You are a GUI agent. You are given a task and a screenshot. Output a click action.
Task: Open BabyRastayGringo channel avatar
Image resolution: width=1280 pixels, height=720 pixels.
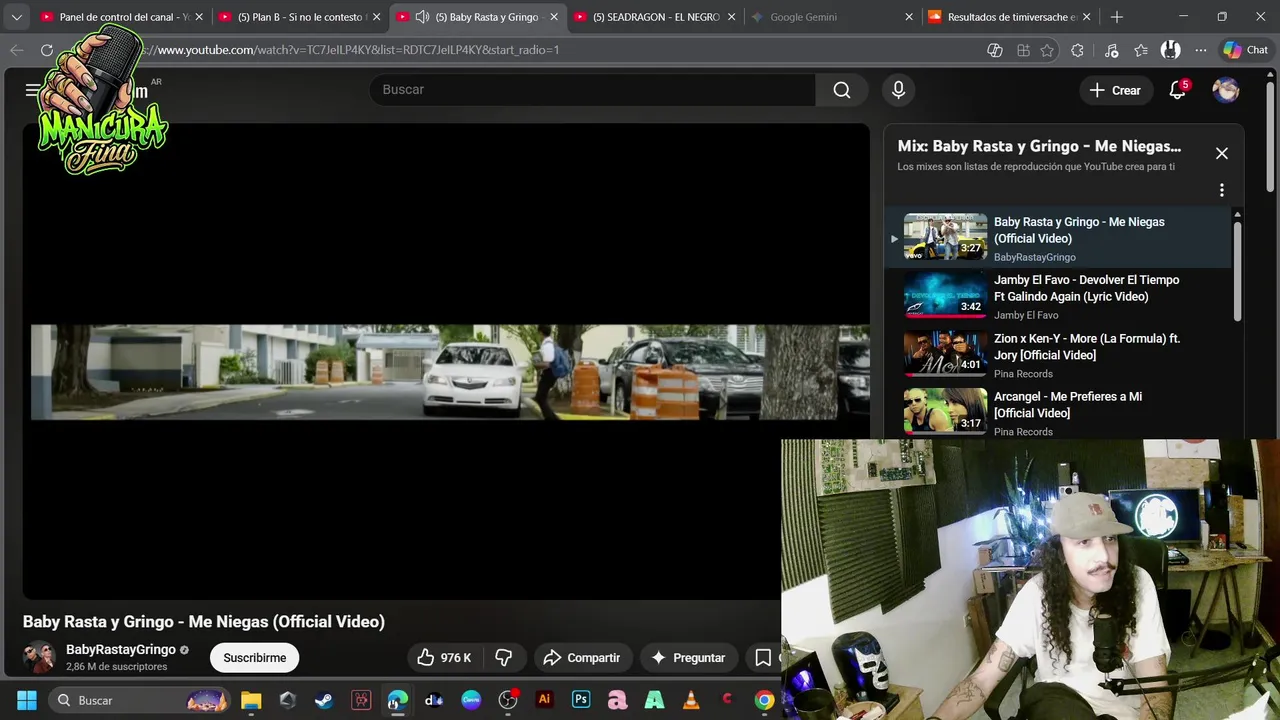tap(39, 657)
